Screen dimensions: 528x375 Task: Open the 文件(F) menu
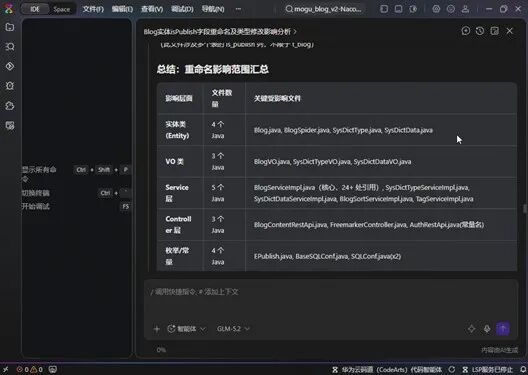[93, 9]
